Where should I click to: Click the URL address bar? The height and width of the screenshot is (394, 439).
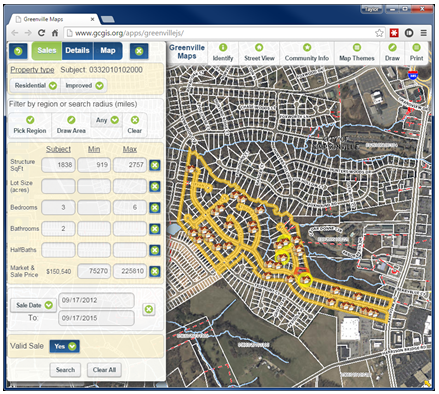pyautogui.click(x=220, y=33)
